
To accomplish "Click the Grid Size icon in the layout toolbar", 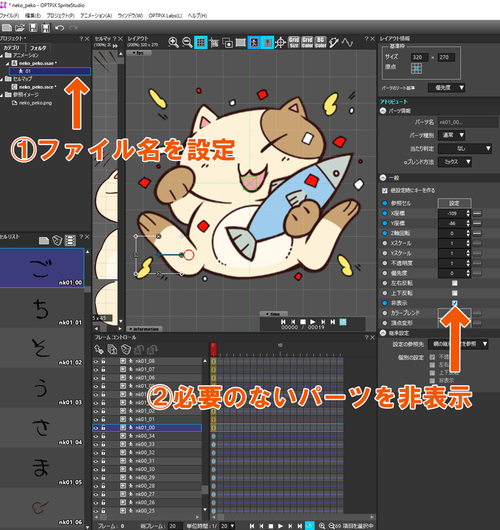I will (294, 42).
